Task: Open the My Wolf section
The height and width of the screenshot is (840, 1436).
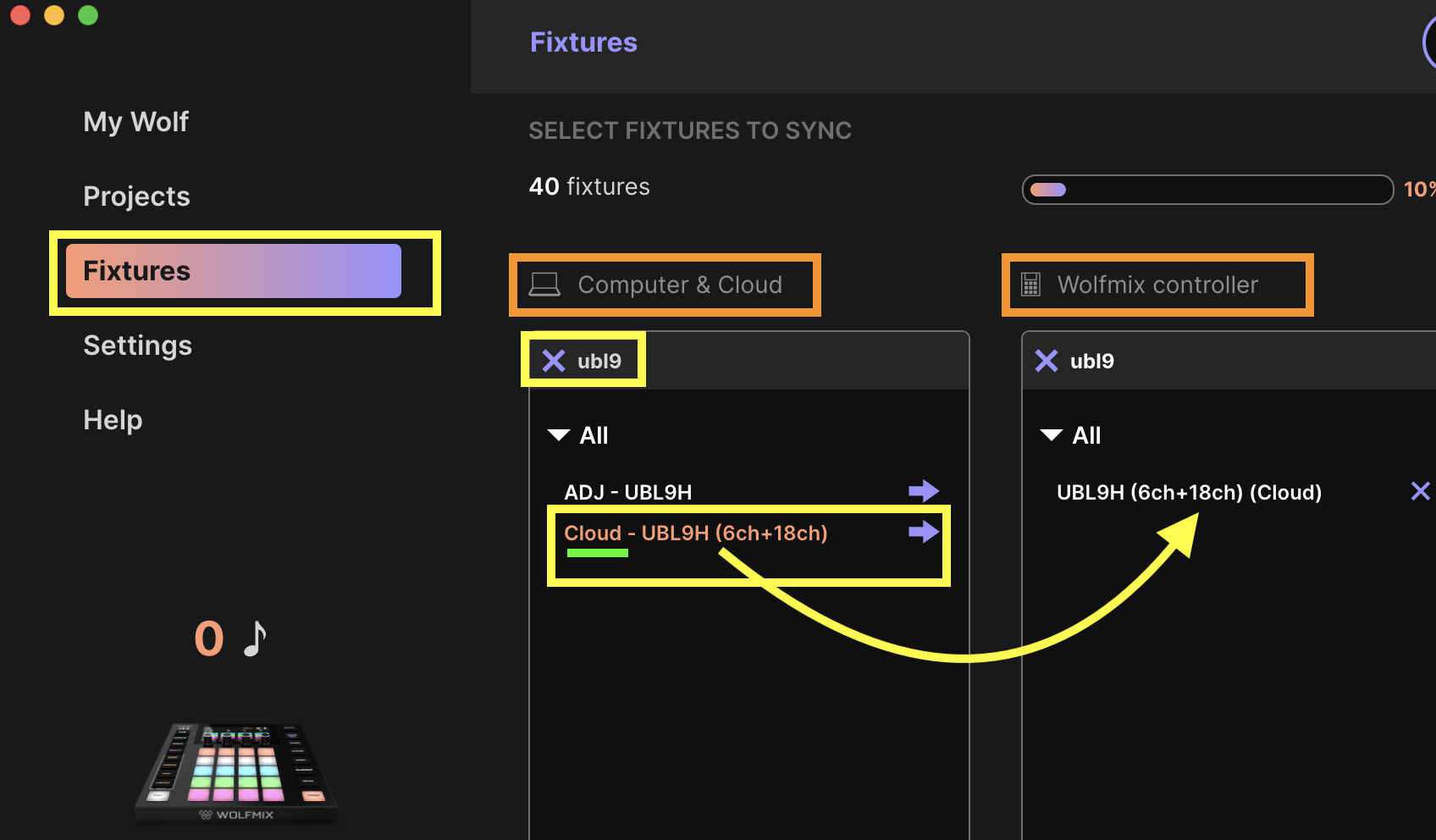Action: coord(135,122)
